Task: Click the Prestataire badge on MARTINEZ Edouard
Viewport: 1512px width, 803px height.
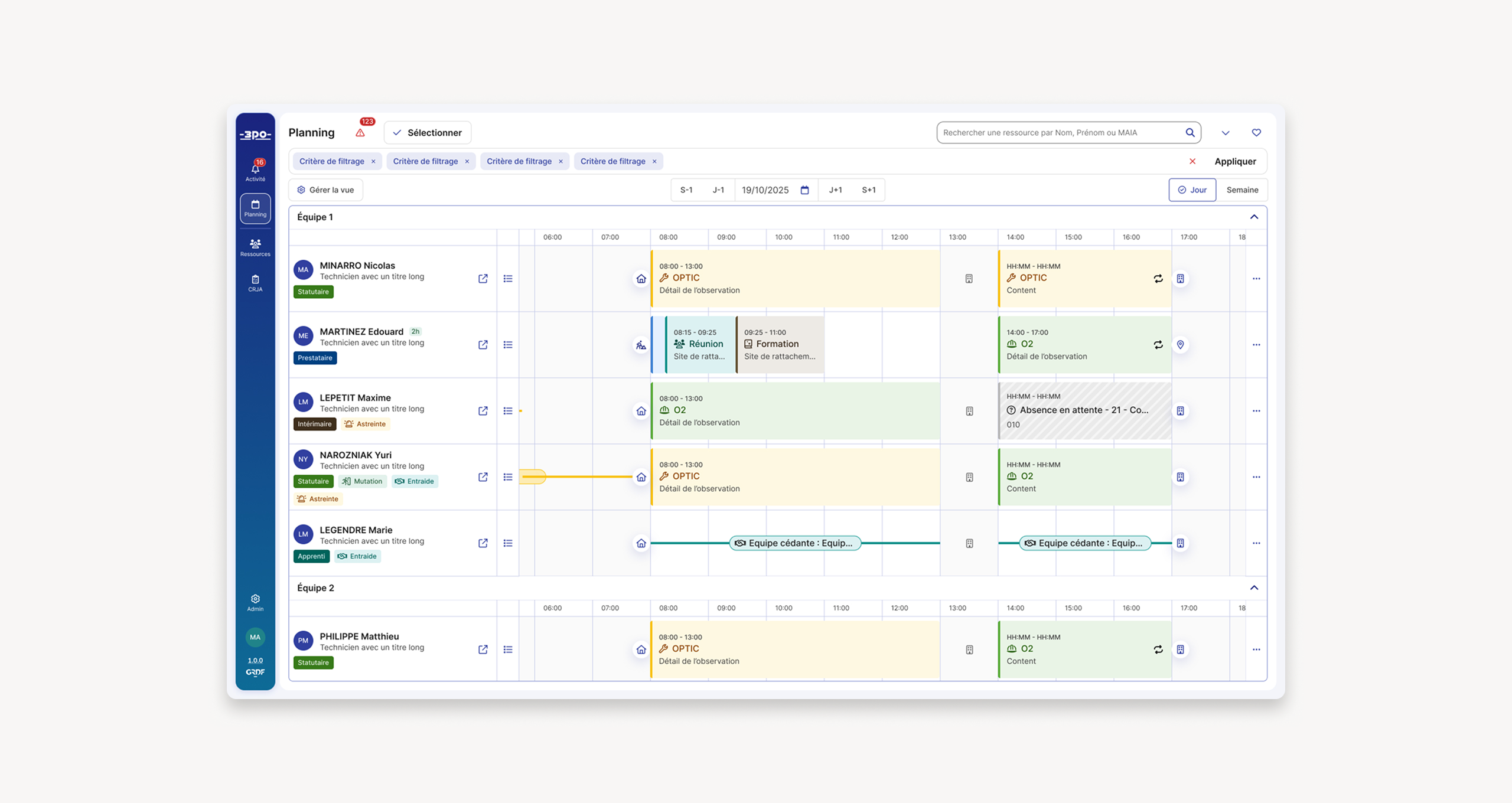Action: tap(315, 358)
